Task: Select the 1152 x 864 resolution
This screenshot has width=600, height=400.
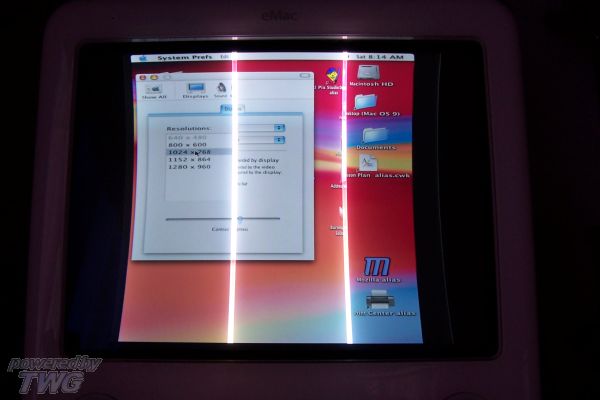Action: (189, 159)
